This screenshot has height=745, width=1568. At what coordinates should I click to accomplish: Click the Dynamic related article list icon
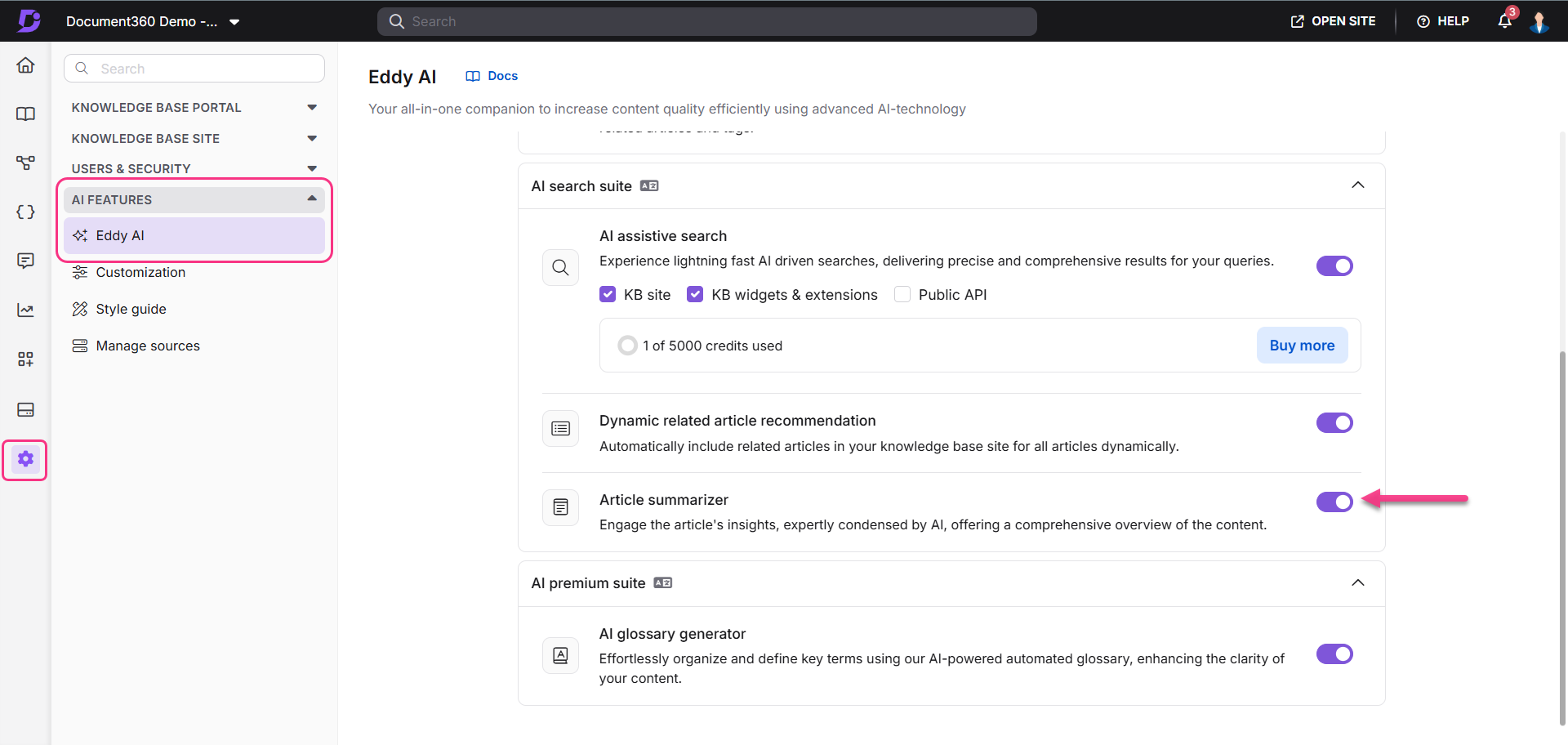(560, 428)
